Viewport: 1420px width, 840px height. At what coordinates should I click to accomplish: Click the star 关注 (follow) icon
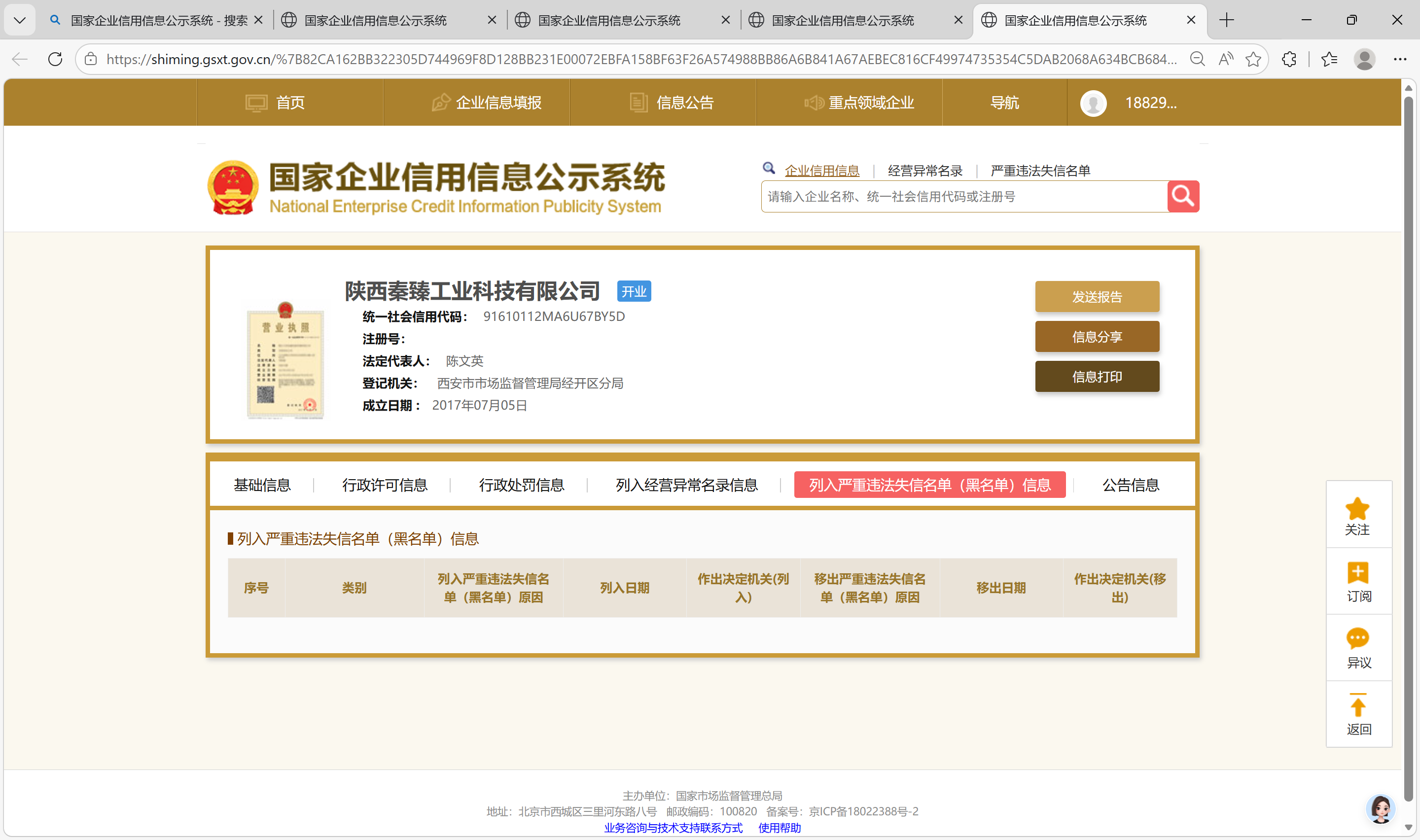coord(1357,508)
